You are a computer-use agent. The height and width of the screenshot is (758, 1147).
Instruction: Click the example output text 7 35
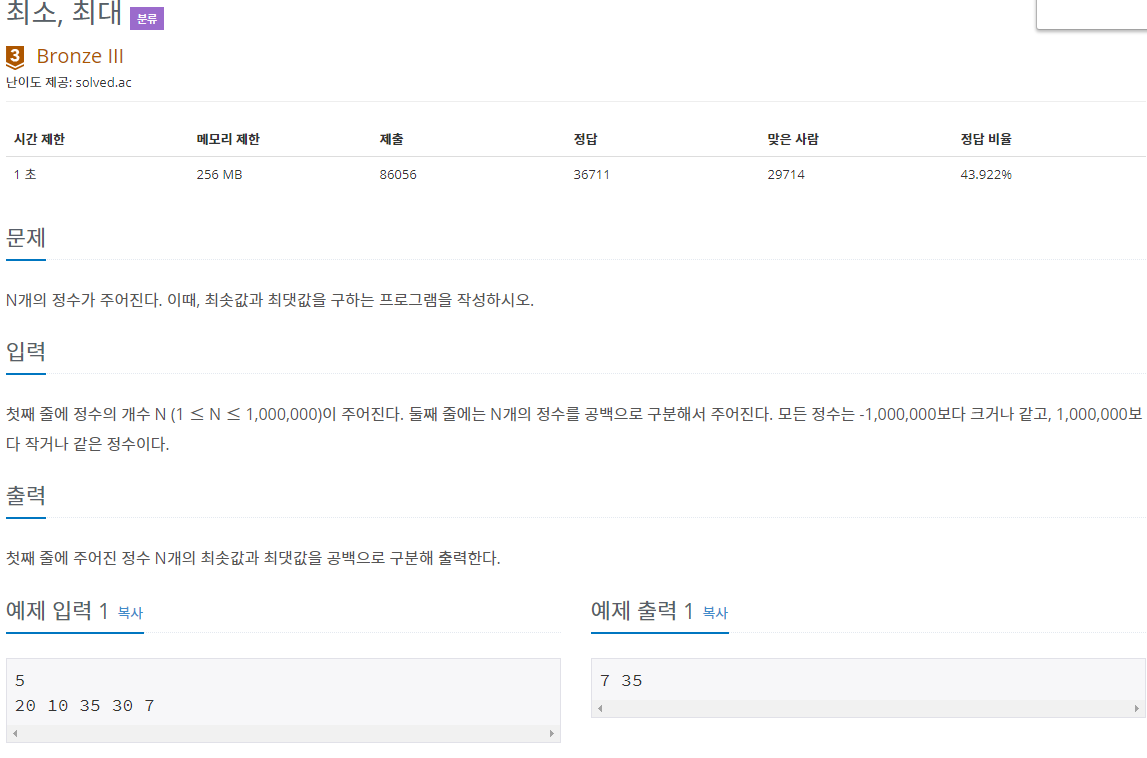pos(621,681)
